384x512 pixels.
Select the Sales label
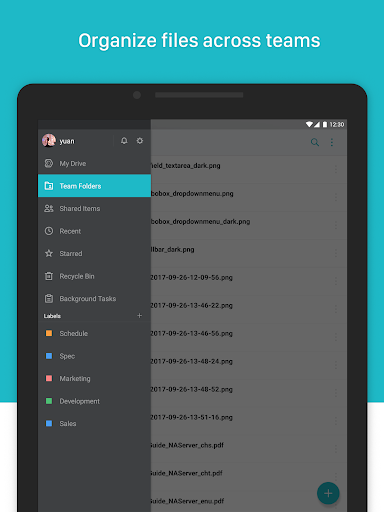click(94, 423)
